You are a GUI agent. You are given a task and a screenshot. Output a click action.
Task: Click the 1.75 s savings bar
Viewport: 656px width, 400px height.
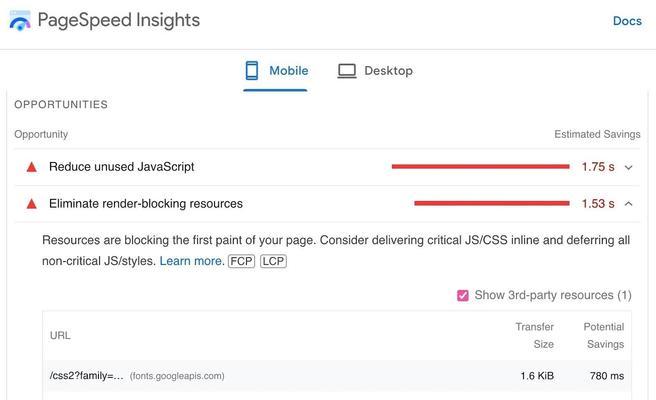click(x=481, y=167)
